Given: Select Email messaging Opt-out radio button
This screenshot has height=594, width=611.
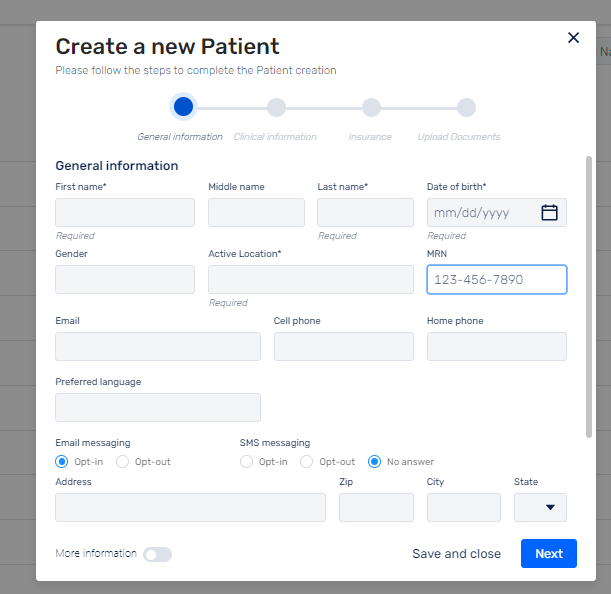Looking at the screenshot, I should [x=122, y=461].
